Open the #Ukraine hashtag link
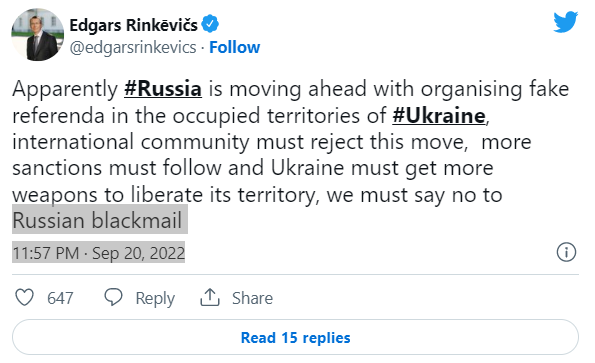This screenshot has width=595, height=363. pyautogui.click(x=439, y=115)
